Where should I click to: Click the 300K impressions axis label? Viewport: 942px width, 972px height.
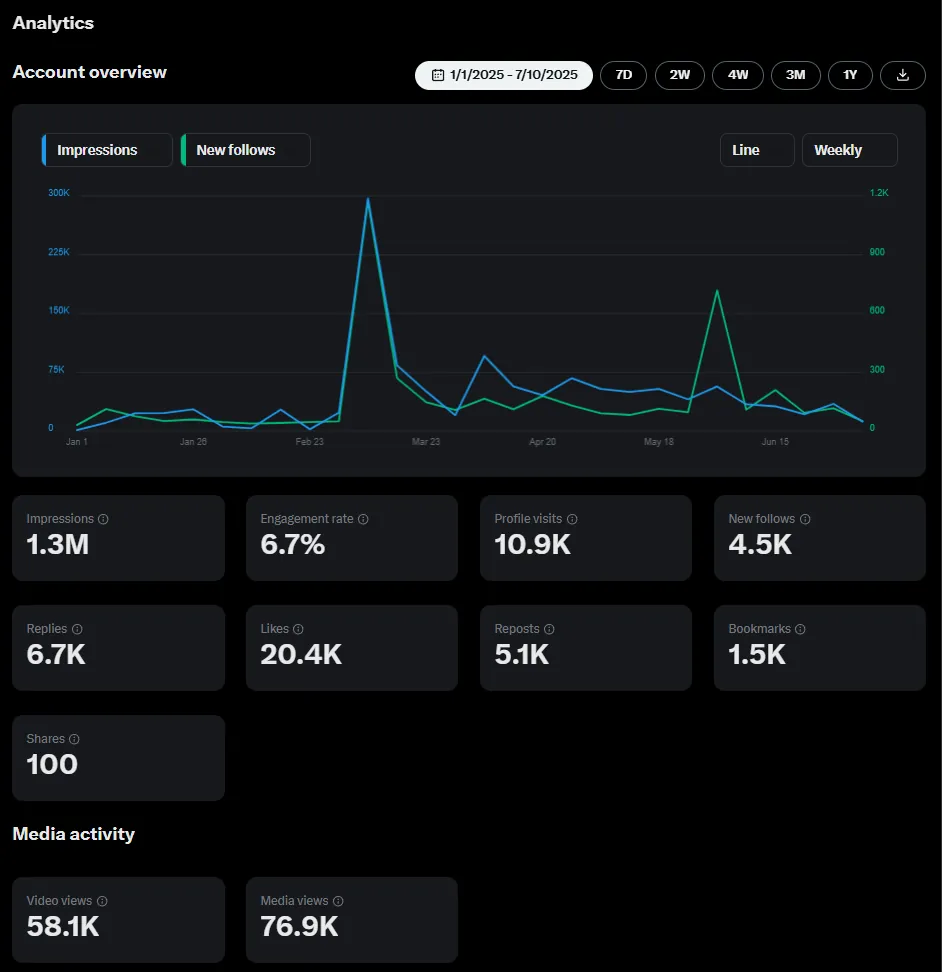pos(59,193)
